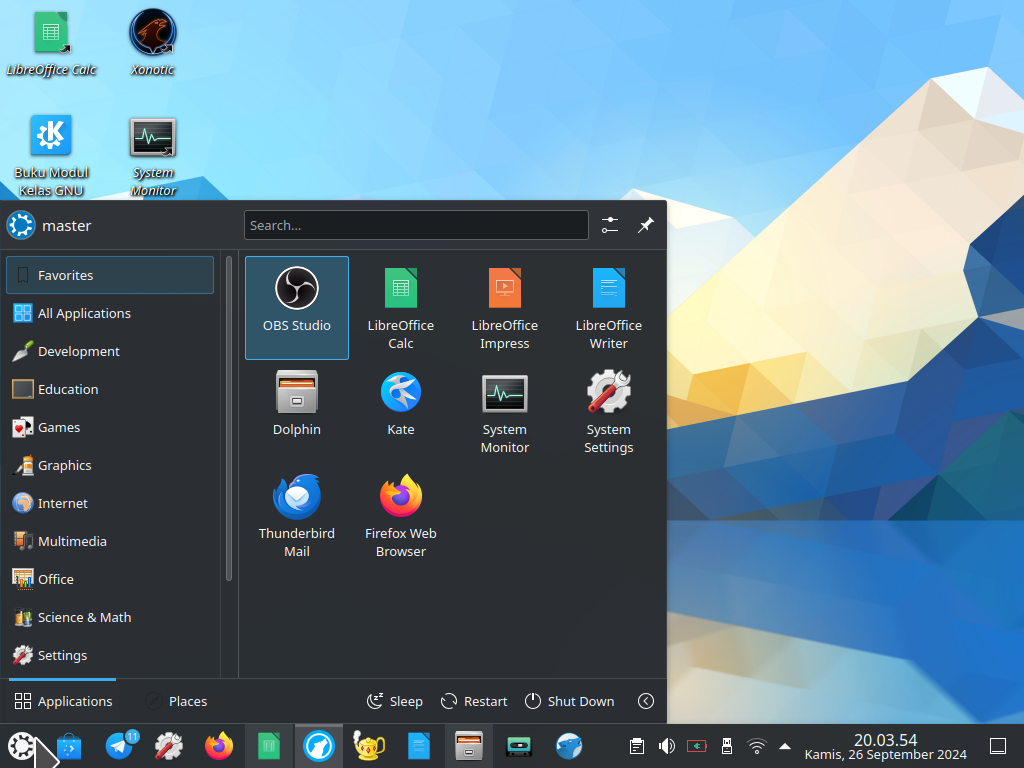Click the category list scrollbar

tap(229, 418)
